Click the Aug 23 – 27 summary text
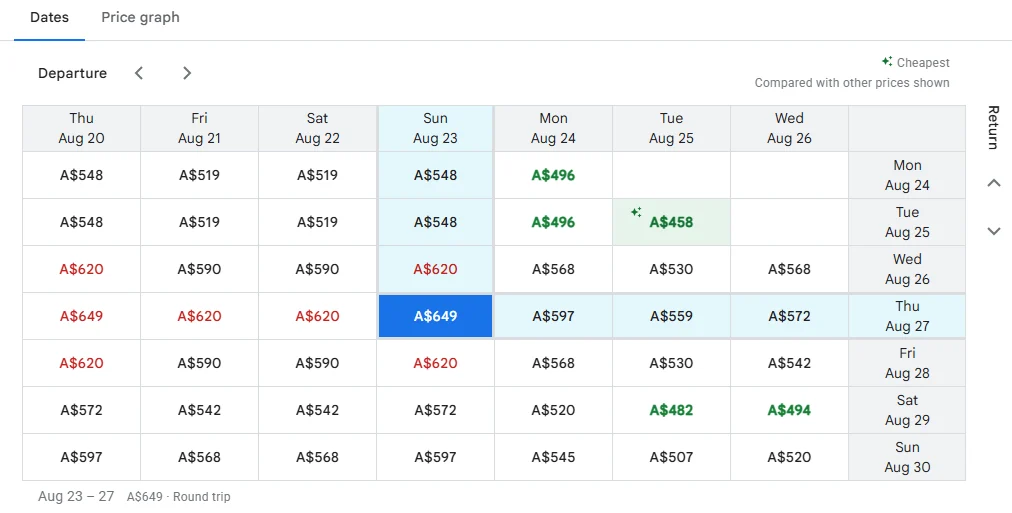 pyautogui.click(x=76, y=496)
